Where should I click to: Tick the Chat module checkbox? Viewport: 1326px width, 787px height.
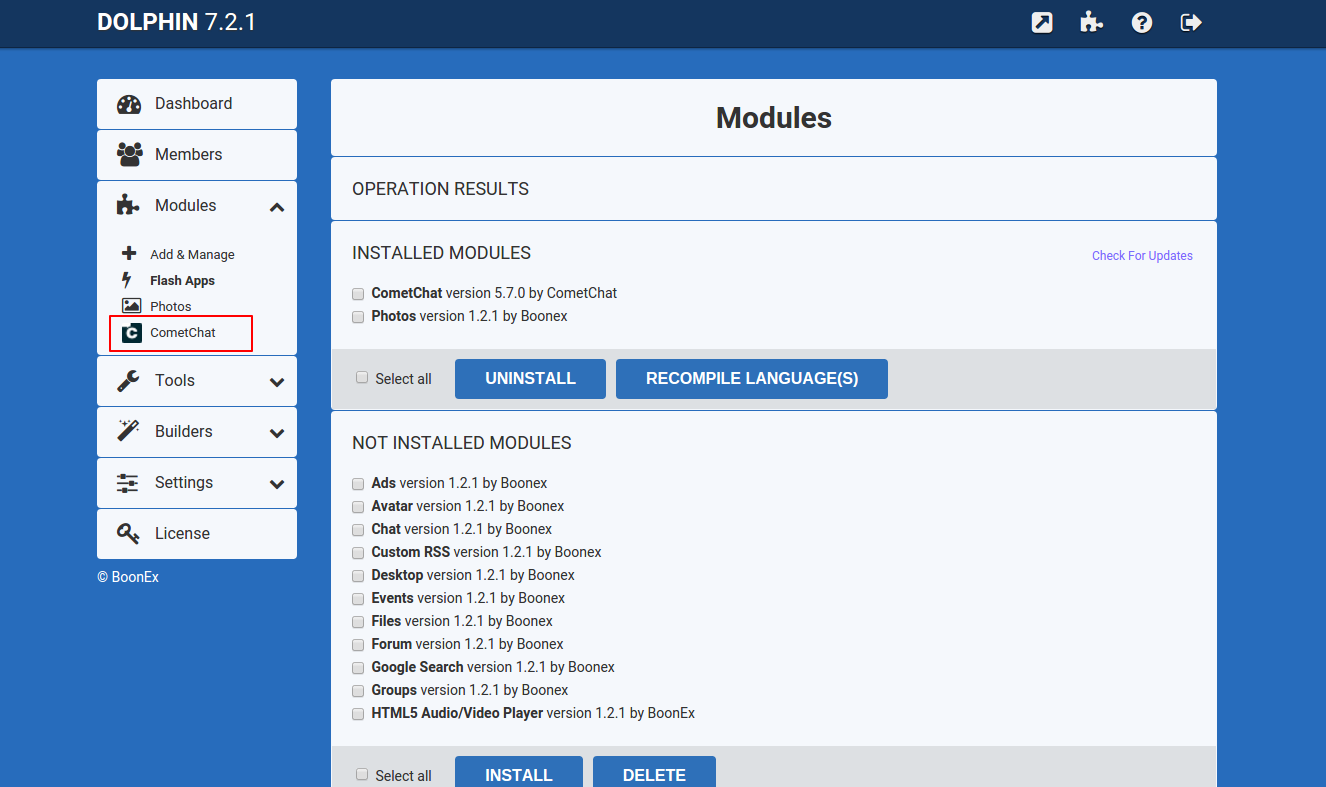click(x=358, y=530)
